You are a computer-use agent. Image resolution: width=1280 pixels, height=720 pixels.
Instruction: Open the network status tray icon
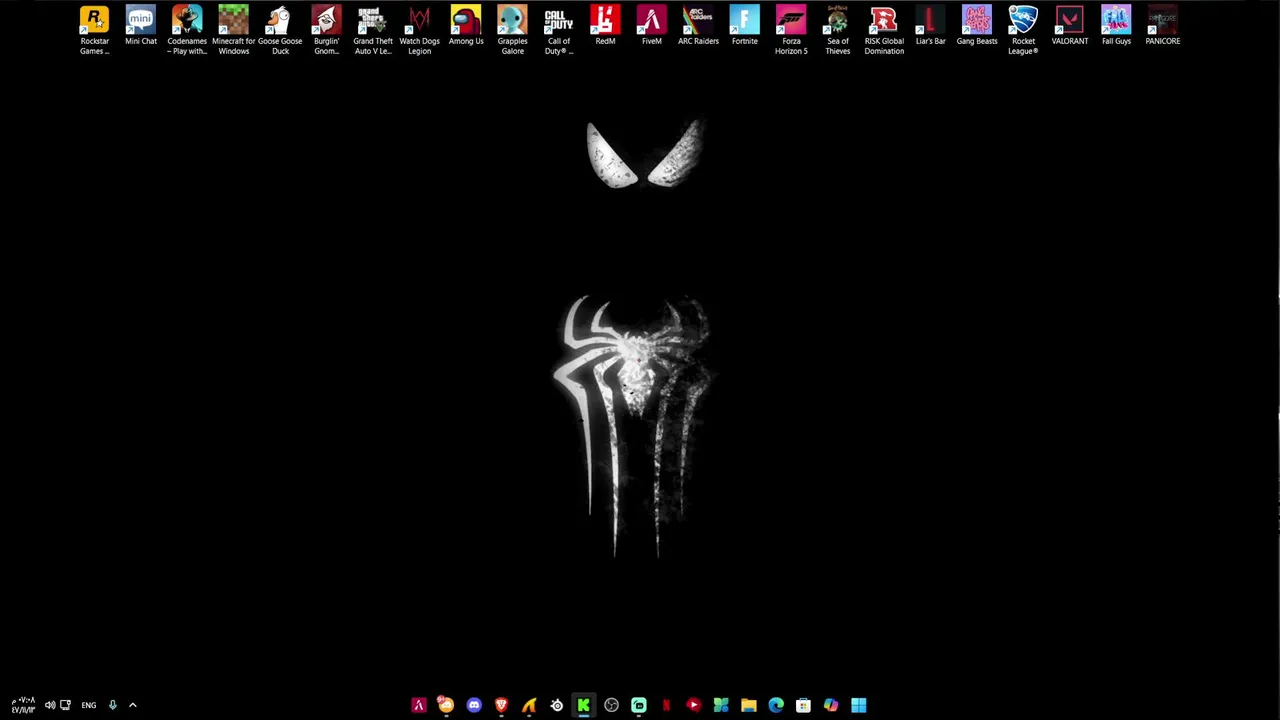pos(65,705)
